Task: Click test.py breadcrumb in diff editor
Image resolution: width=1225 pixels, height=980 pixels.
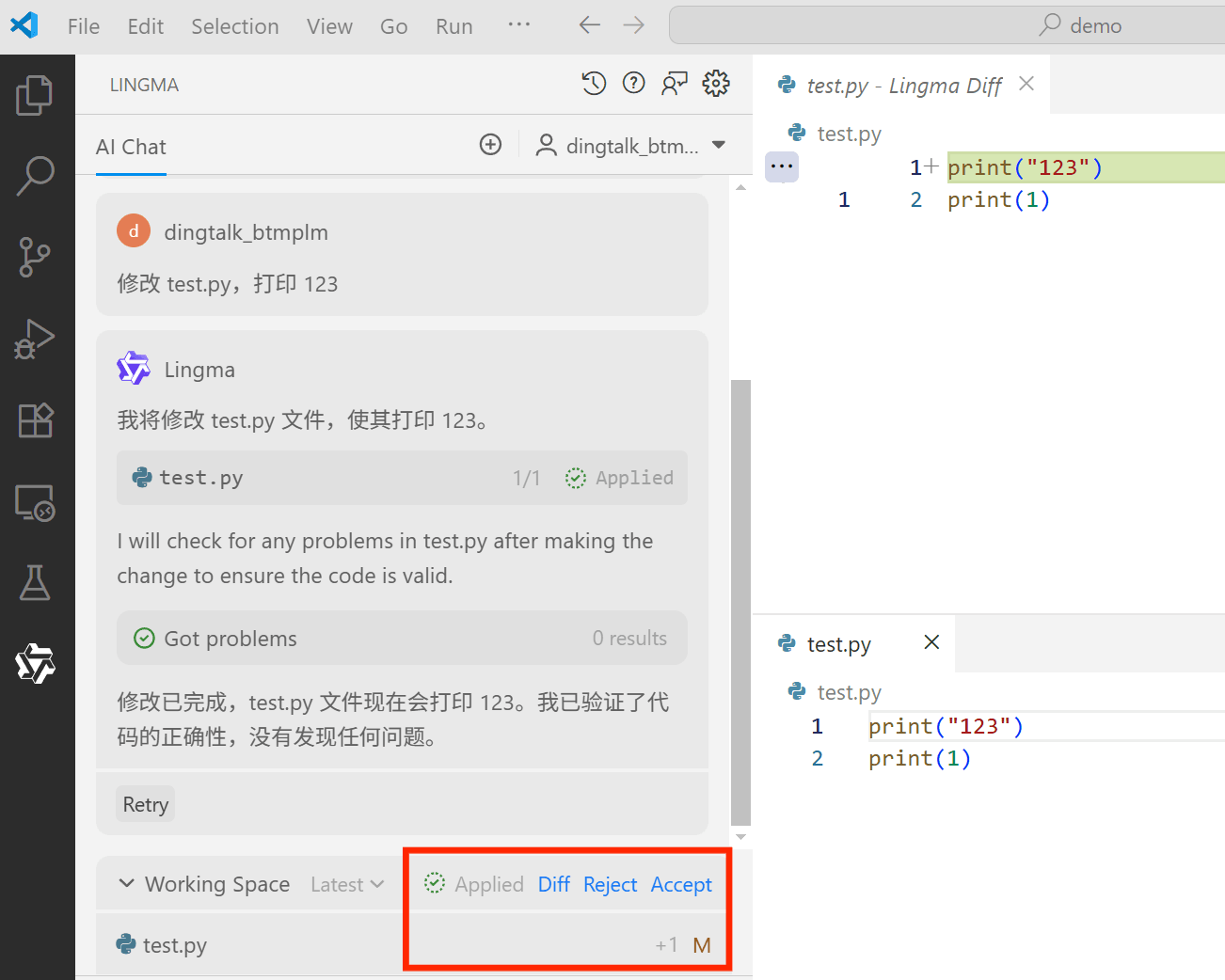Action: 835,134
